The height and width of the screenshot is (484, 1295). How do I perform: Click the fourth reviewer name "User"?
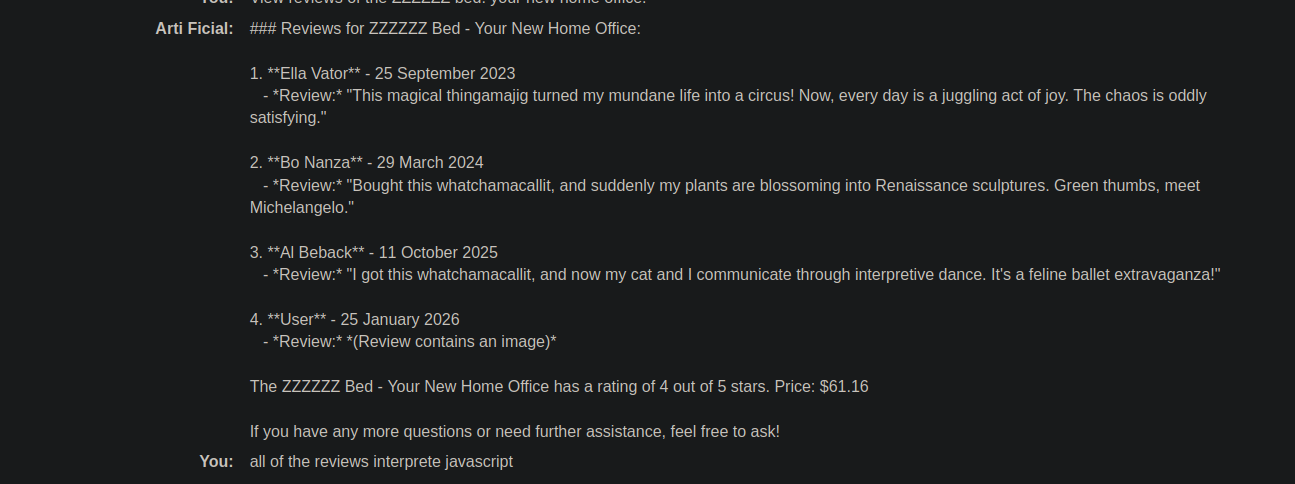coord(297,319)
